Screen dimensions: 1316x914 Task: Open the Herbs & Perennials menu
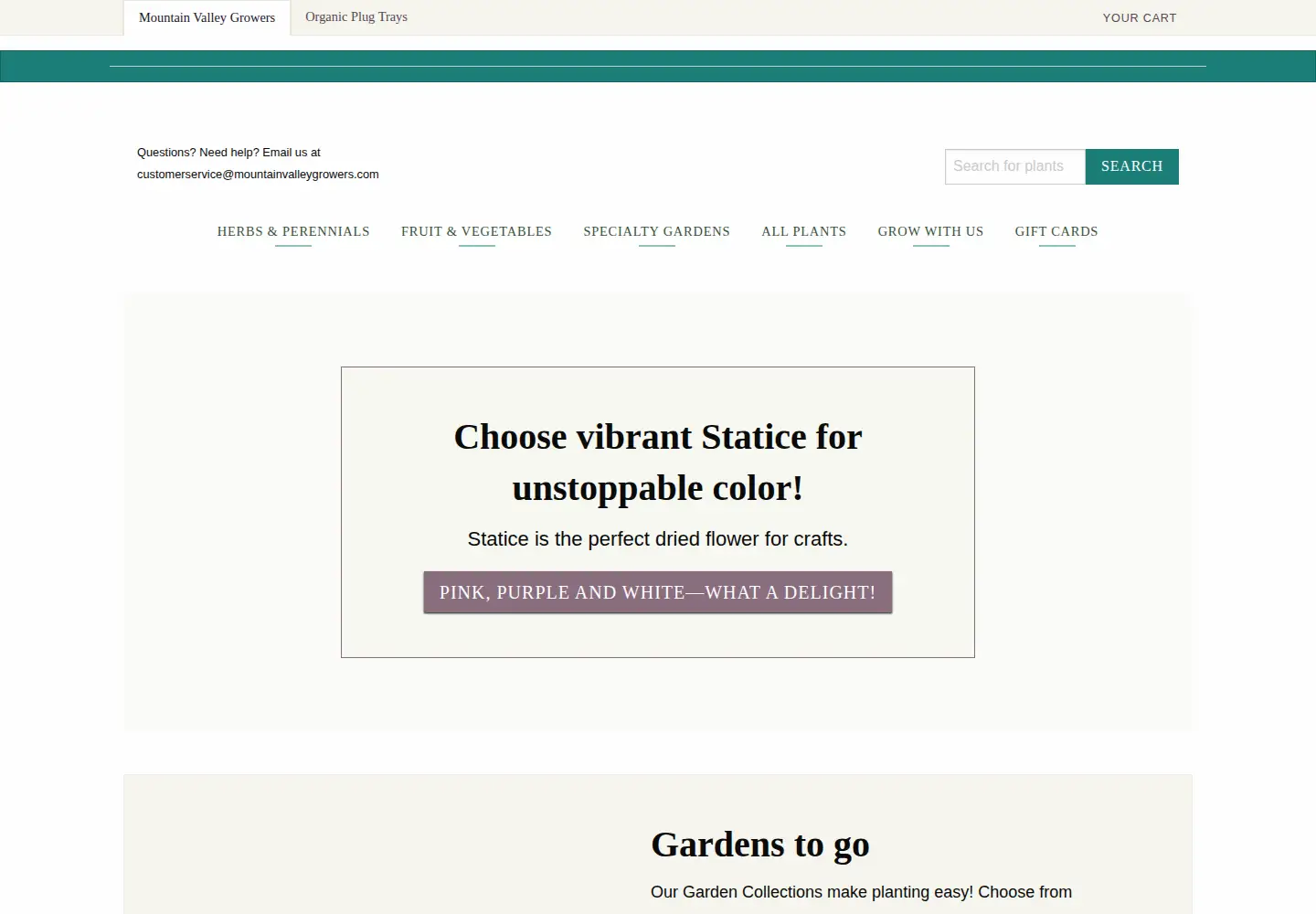tap(293, 231)
